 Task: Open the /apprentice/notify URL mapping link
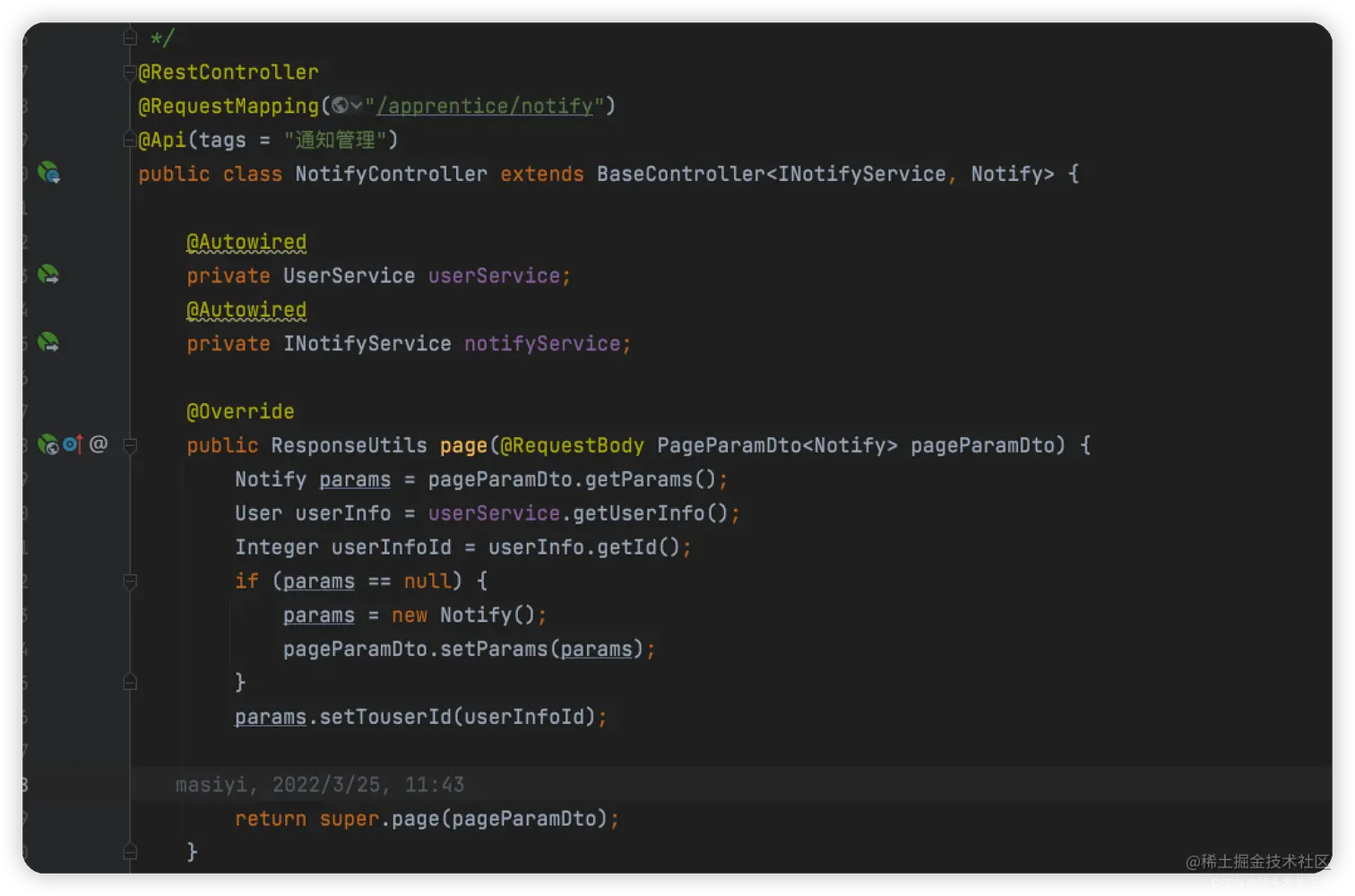tap(485, 106)
